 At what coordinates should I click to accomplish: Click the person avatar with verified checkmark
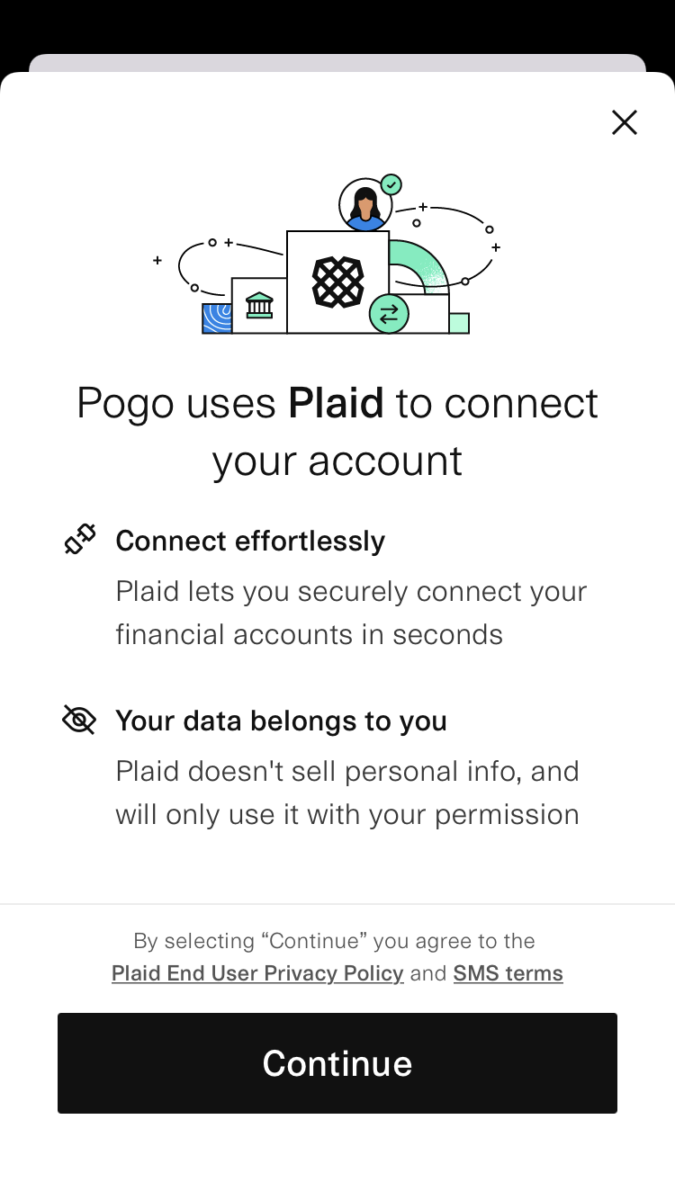pos(364,203)
